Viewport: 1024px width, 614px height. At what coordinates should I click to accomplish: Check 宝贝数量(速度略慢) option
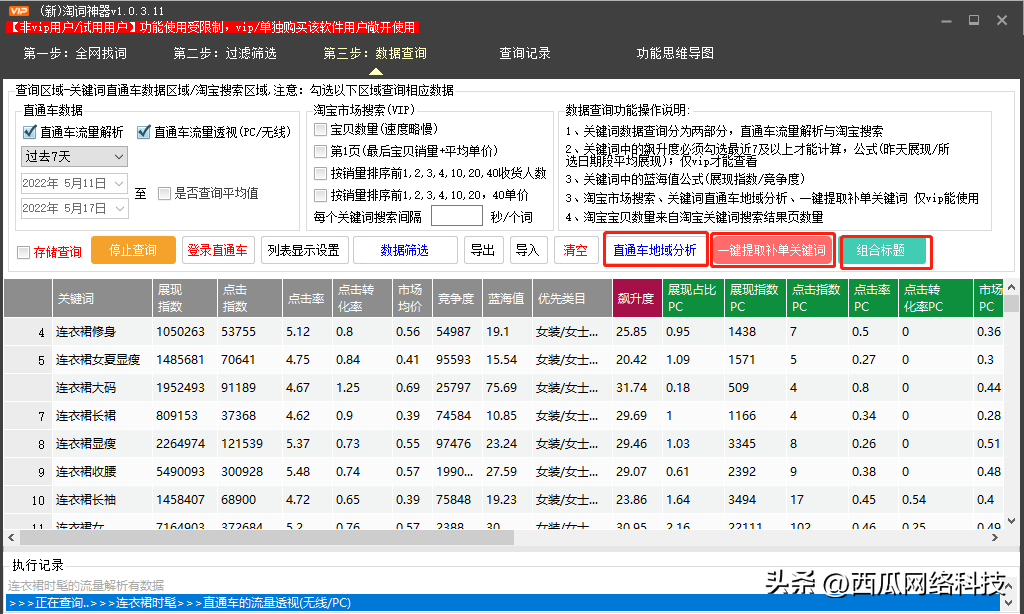click(x=322, y=128)
